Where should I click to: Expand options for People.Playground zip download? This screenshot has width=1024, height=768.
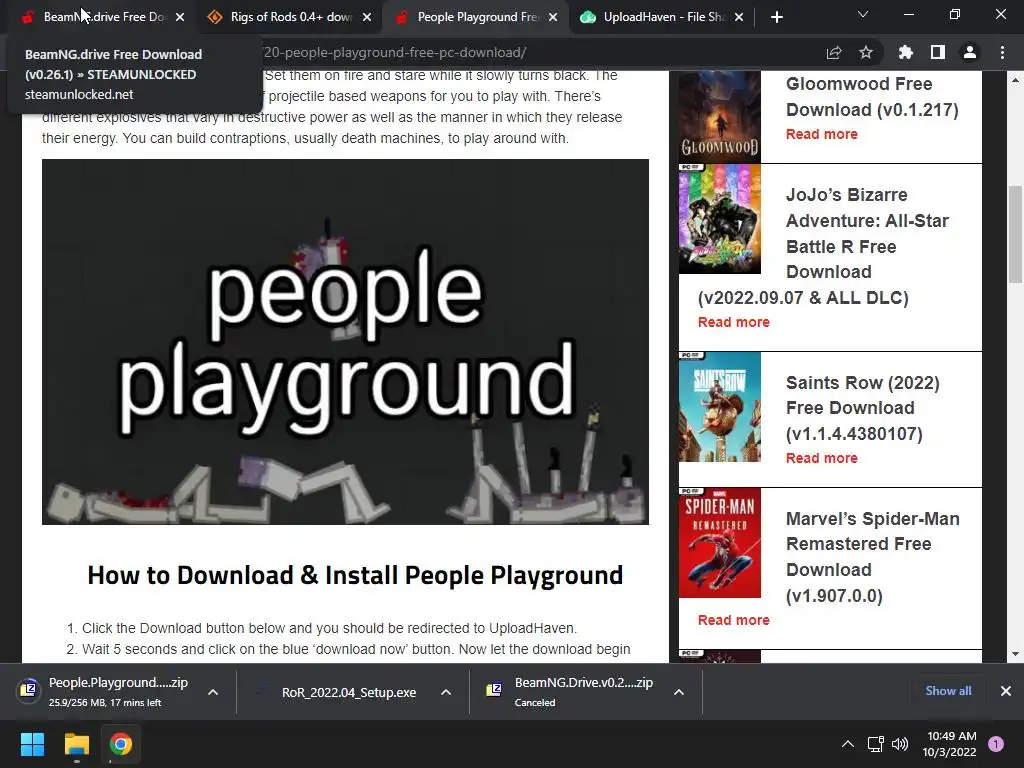pyautogui.click(x=213, y=692)
